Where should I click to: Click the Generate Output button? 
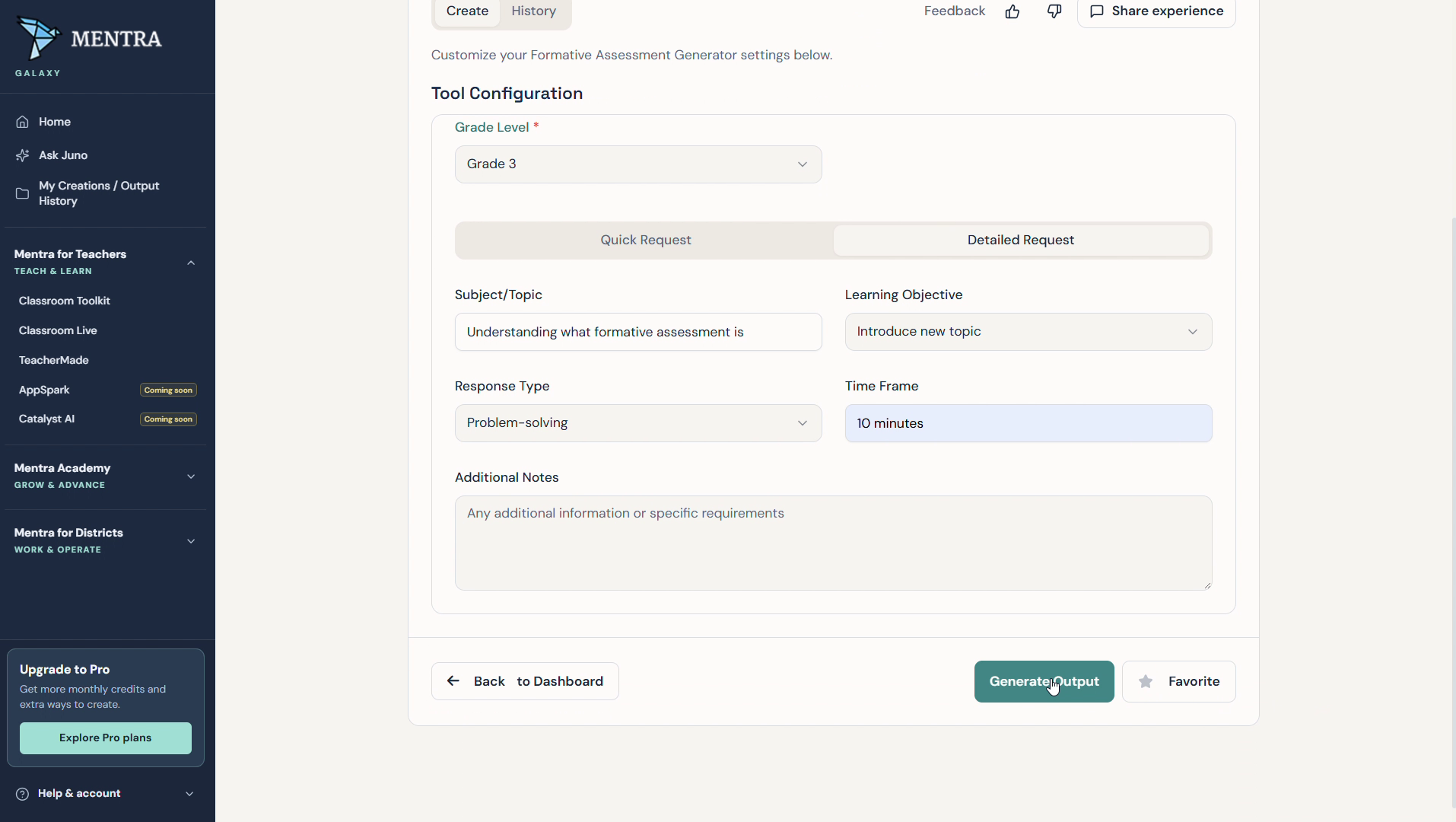1044,682
